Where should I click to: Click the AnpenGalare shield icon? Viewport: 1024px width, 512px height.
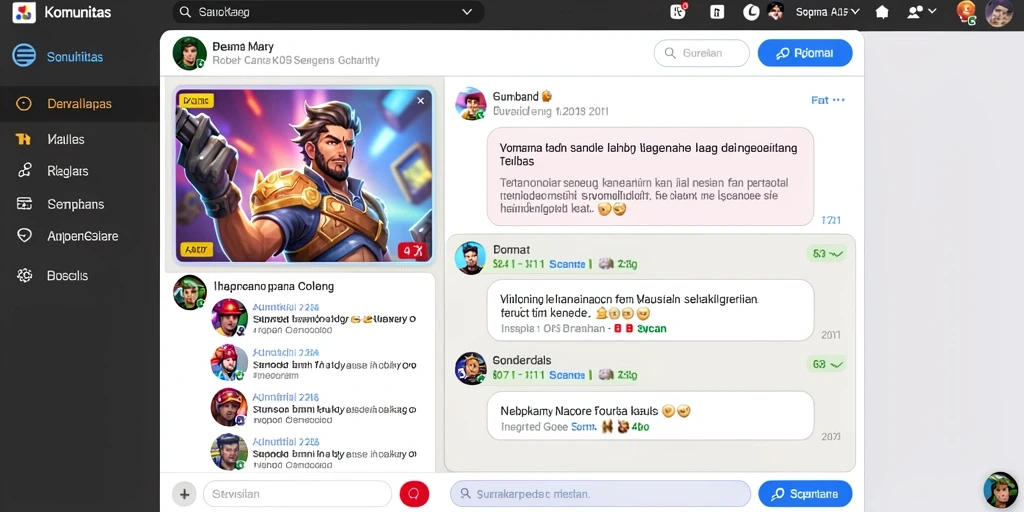tap(24, 236)
